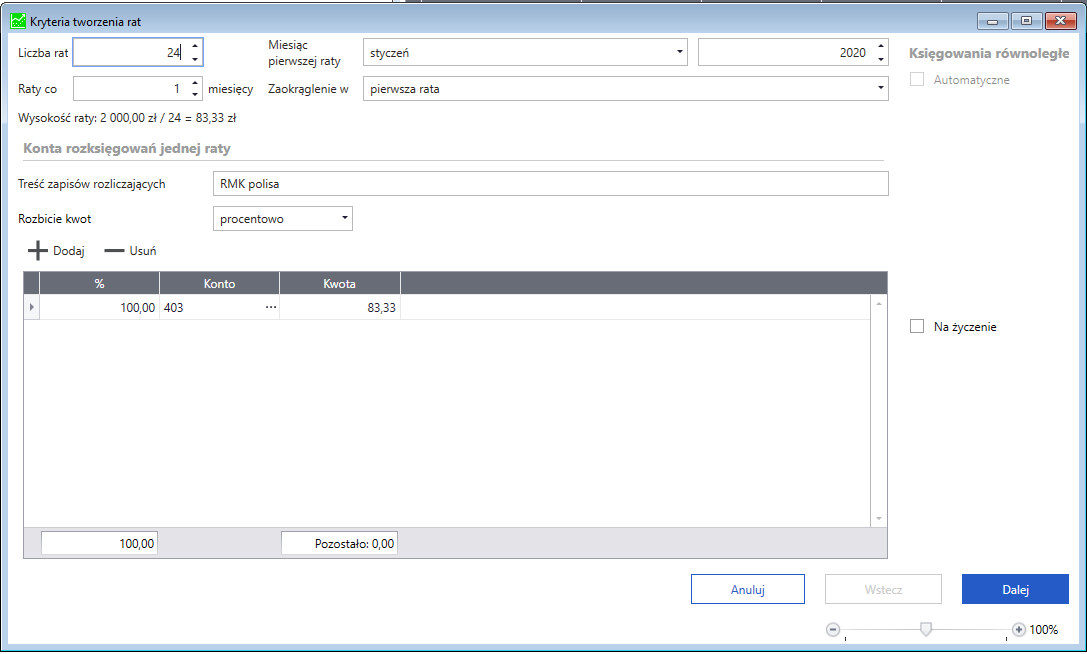Click the table scrollbar down arrow
The width and height of the screenshot is (1087, 654).
(x=878, y=519)
